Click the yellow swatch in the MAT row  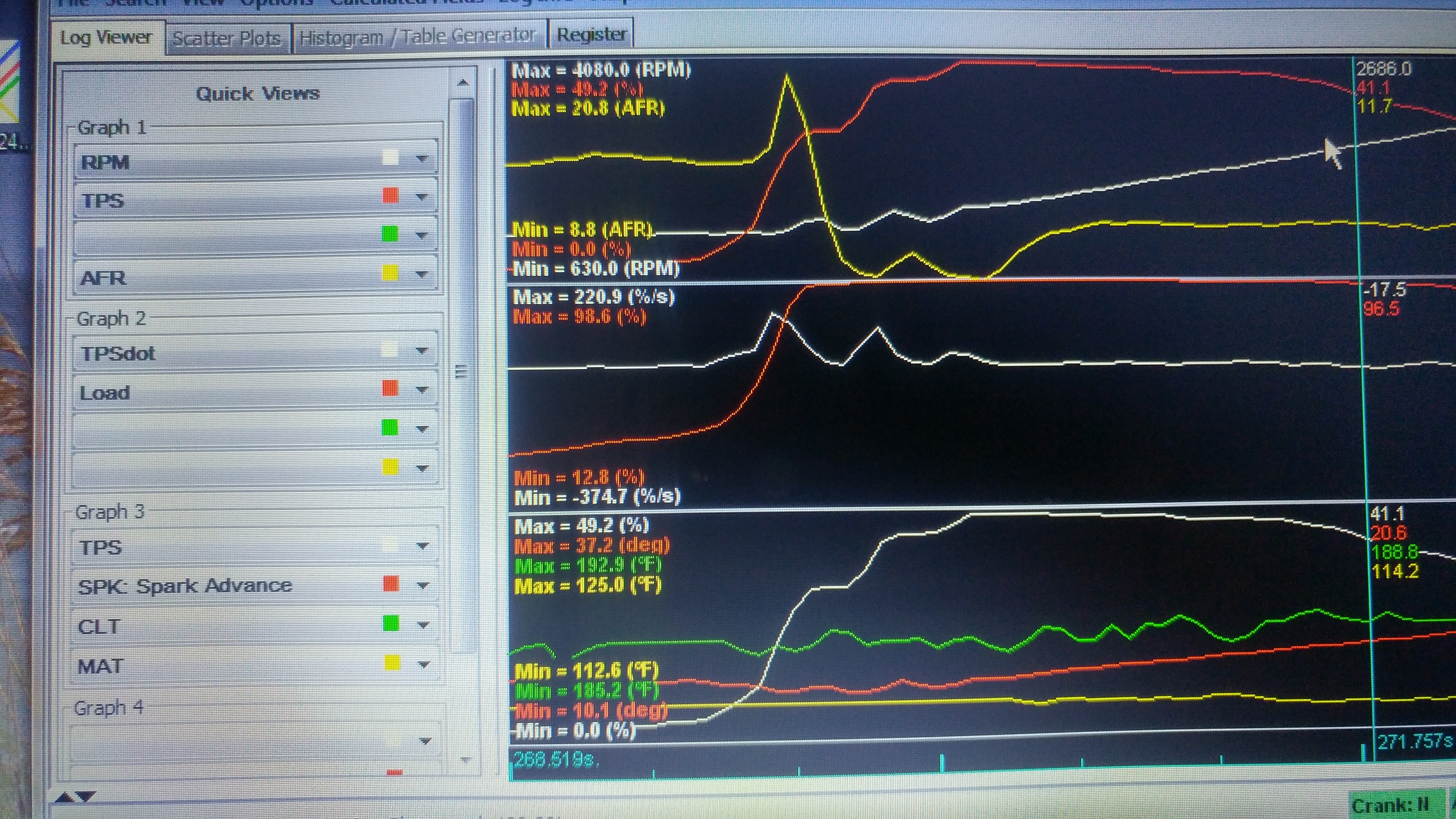click(x=392, y=663)
